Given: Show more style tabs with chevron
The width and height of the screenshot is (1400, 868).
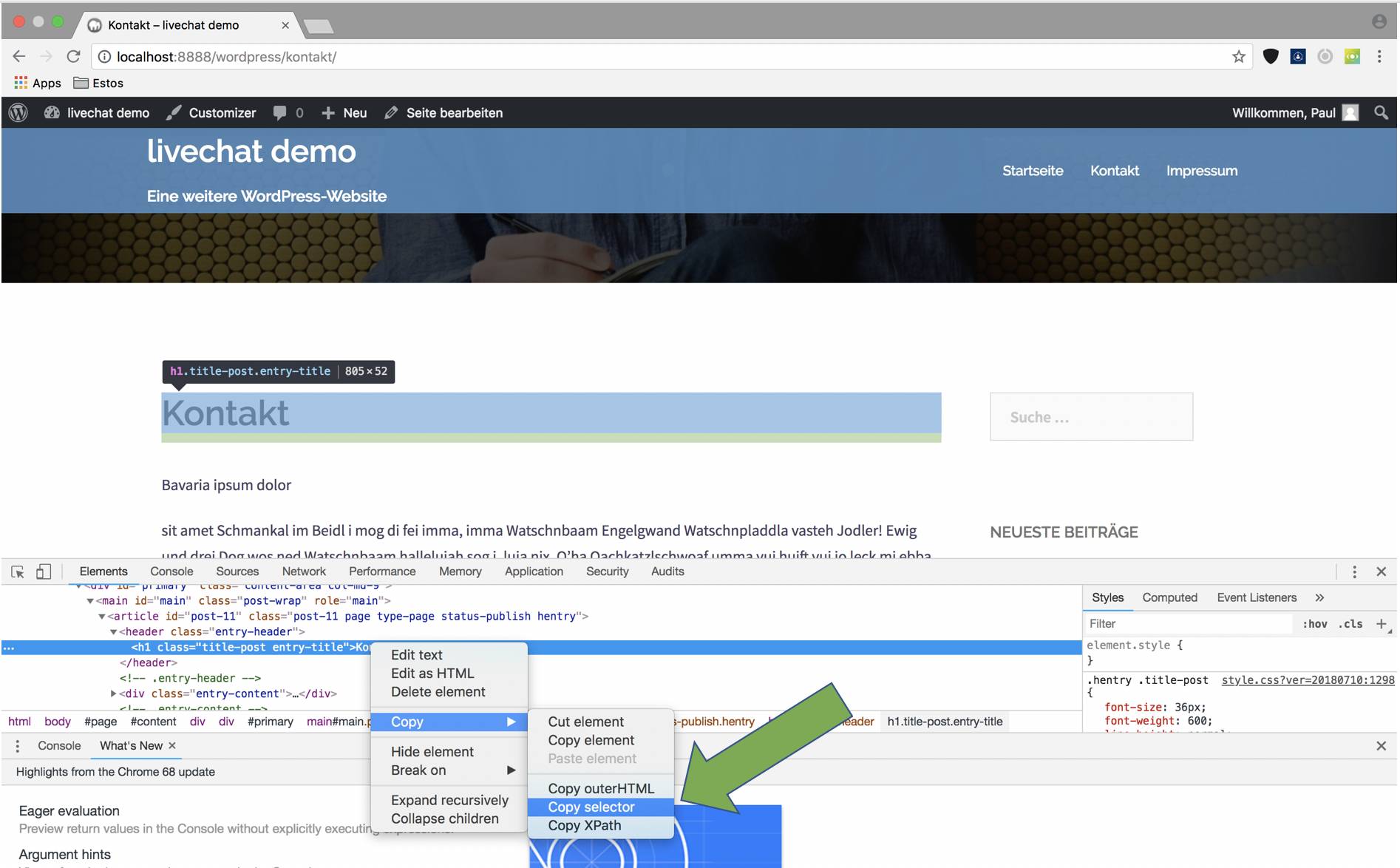Looking at the screenshot, I should coord(1319,597).
